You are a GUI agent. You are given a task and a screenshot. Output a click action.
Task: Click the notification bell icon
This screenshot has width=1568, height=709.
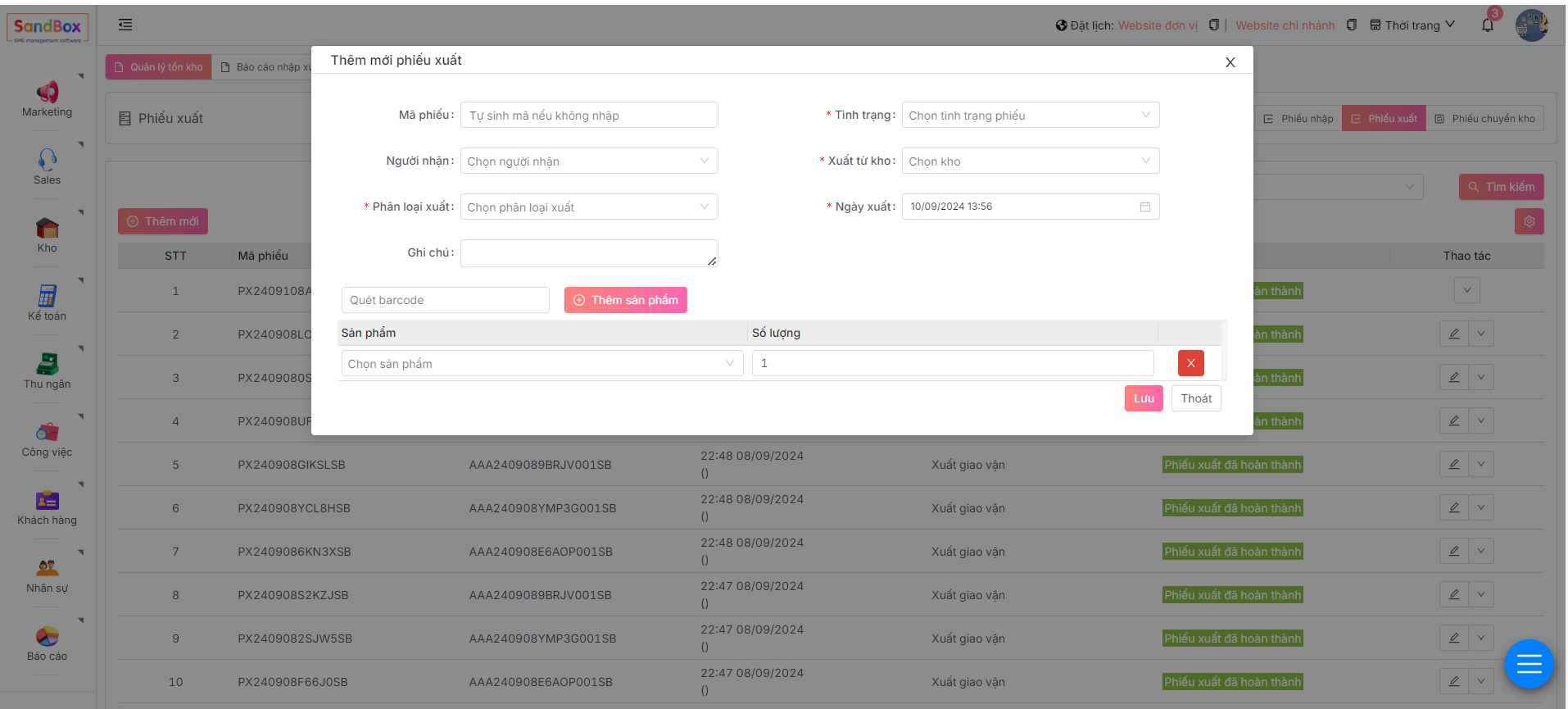[x=1487, y=25]
